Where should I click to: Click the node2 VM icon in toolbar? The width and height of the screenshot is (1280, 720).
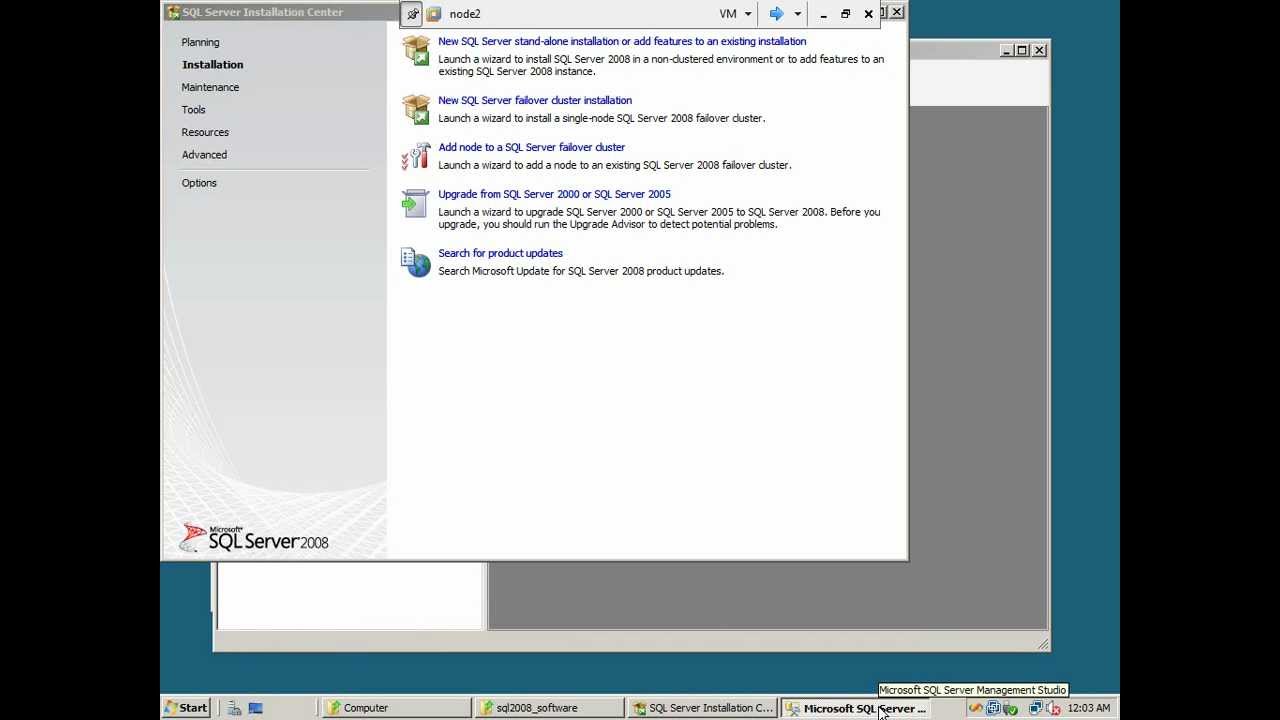[433, 14]
